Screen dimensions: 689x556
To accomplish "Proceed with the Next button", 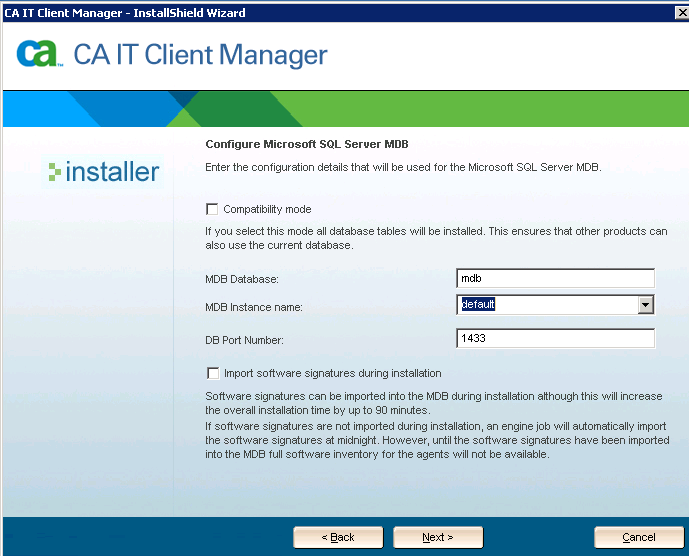I will 438,537.
